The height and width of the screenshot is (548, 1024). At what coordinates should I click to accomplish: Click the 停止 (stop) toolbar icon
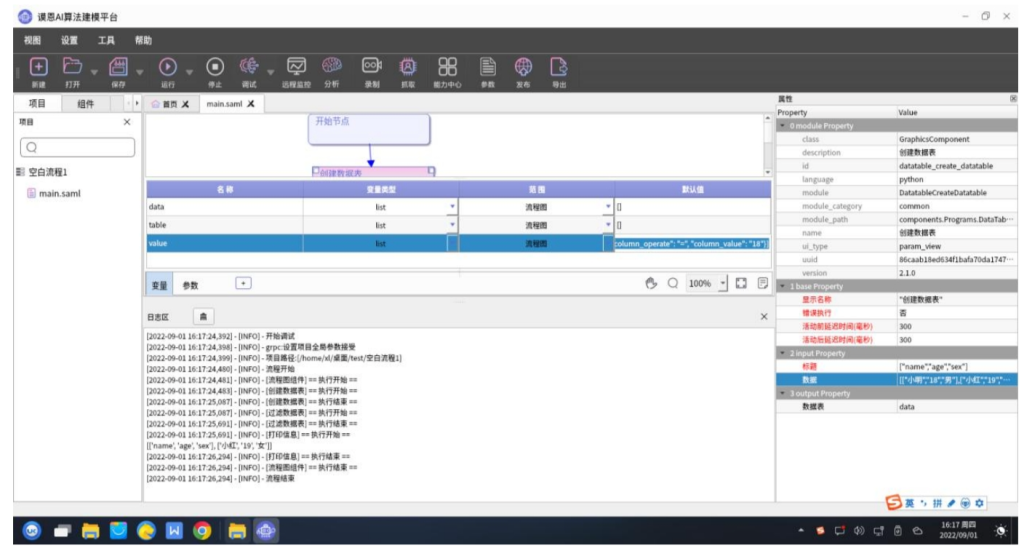click(215, 66)
